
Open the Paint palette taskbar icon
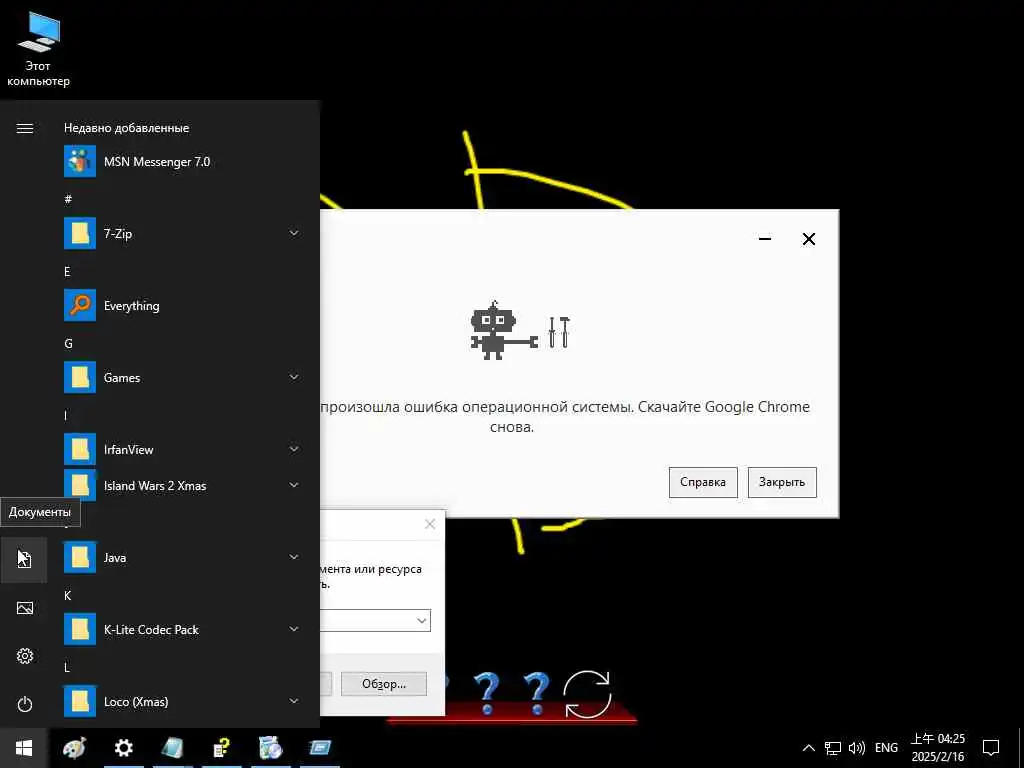pyautogui.click(x=74, y=748)
